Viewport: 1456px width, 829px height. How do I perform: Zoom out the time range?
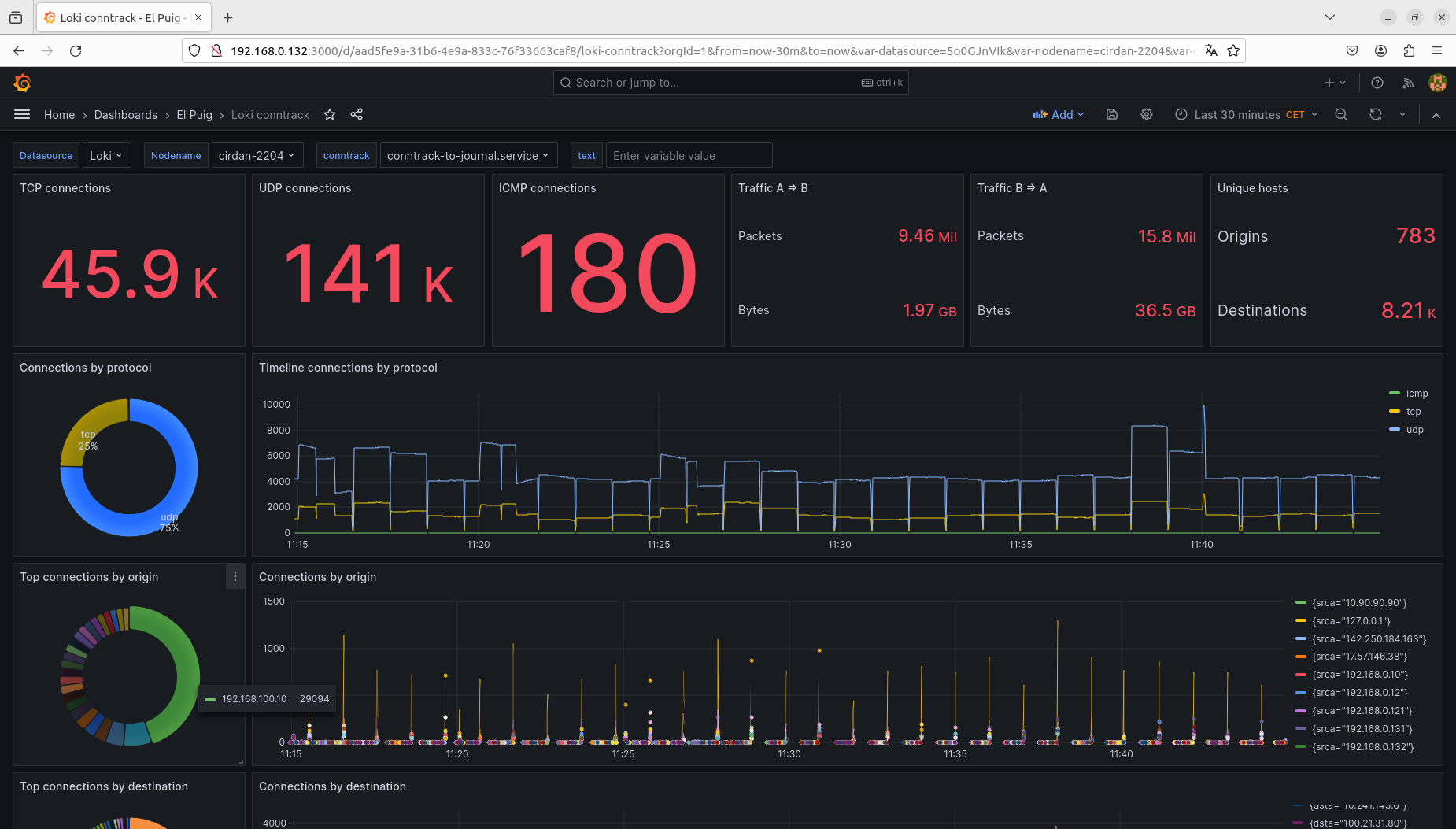(1341, 115)
